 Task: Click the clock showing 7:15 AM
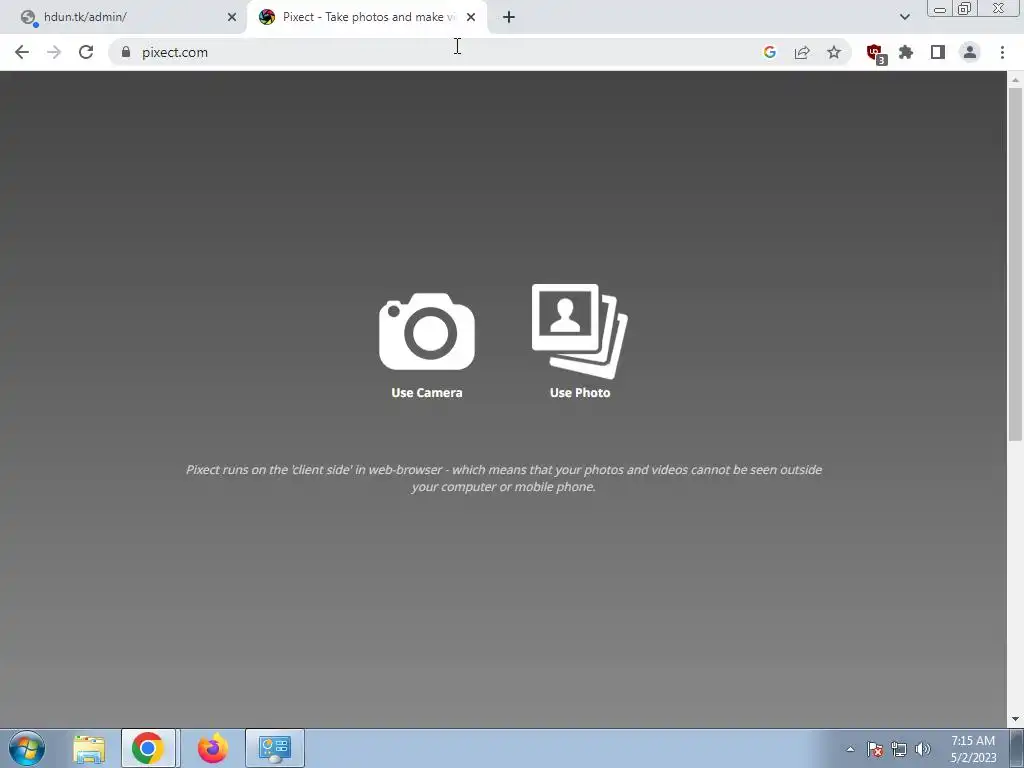pos(973,749)
